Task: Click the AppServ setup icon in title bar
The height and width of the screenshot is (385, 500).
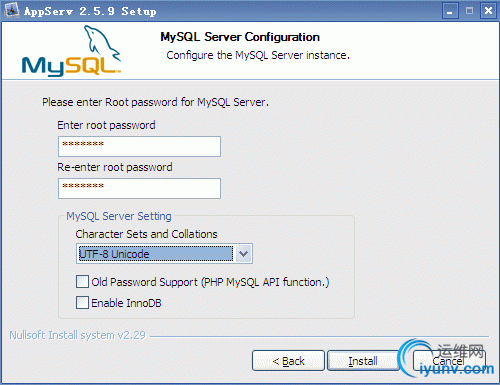Action: pos(12,10)
